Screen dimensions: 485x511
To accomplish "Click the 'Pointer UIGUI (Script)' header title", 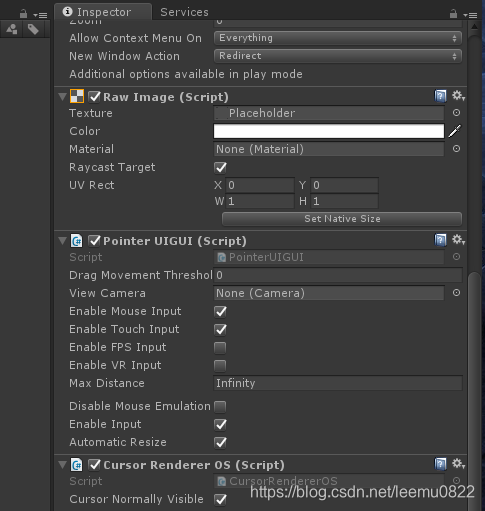I will pos(175,241).
